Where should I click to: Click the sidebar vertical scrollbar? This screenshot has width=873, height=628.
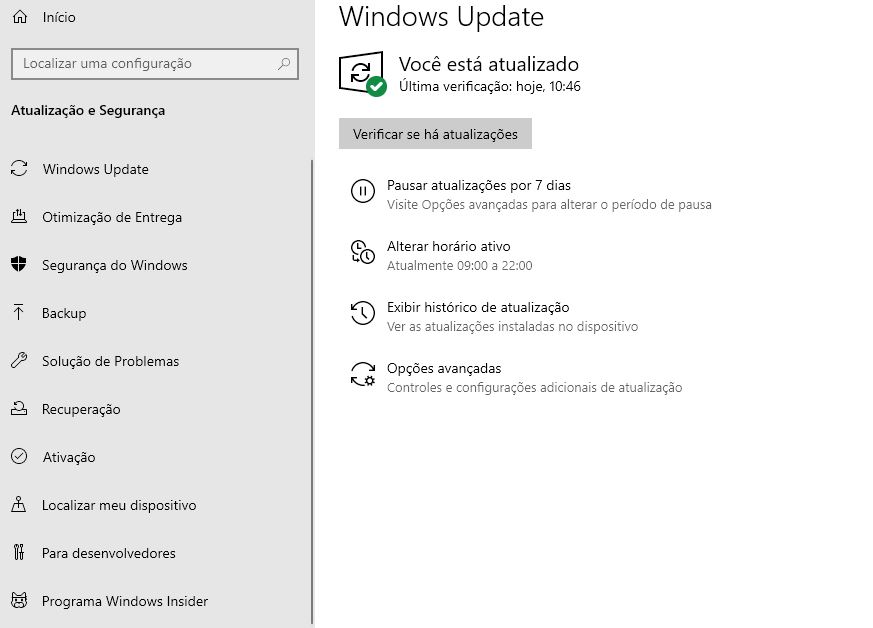(312, 392)
